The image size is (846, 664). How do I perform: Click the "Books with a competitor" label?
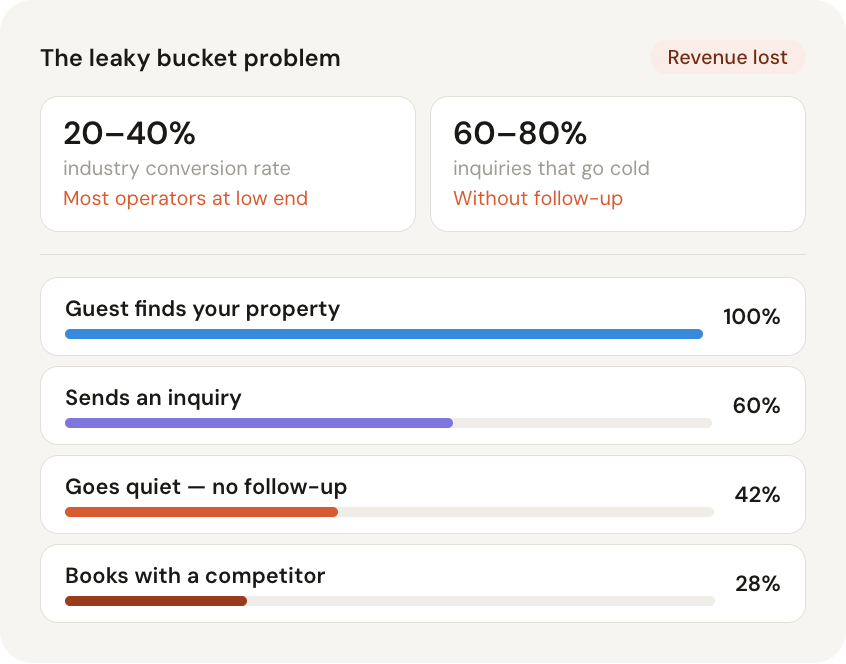click(x=195, y=576)
